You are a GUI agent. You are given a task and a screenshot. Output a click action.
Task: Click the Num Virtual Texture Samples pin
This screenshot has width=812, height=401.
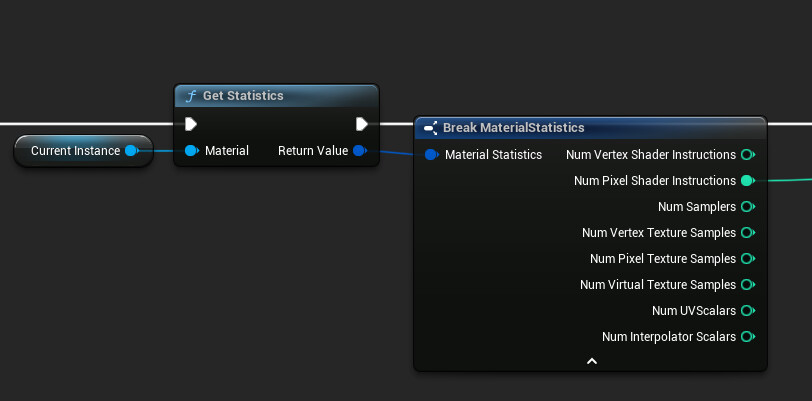747,284
